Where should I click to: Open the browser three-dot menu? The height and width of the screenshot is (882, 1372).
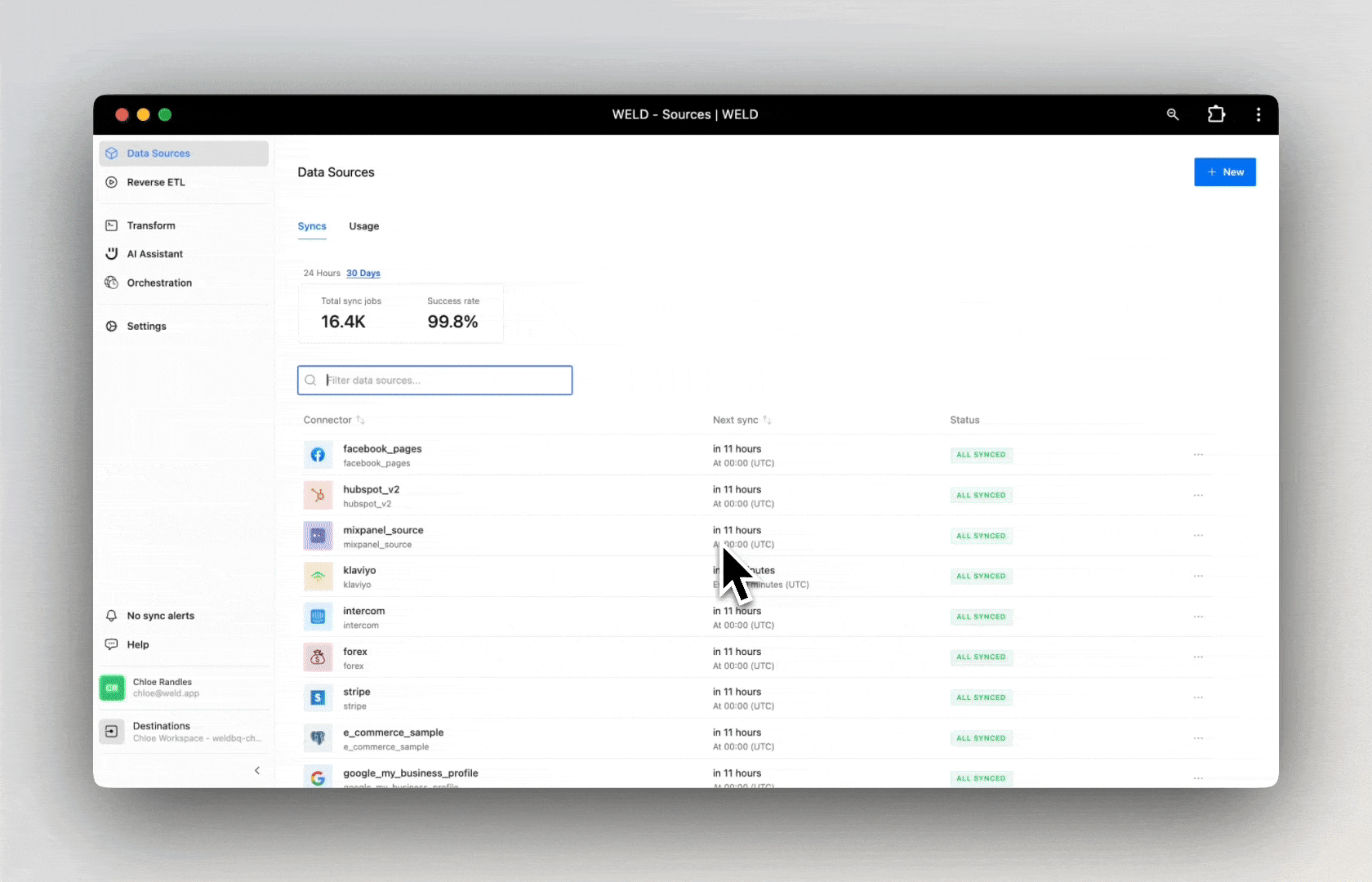(x=1258, y=114)
